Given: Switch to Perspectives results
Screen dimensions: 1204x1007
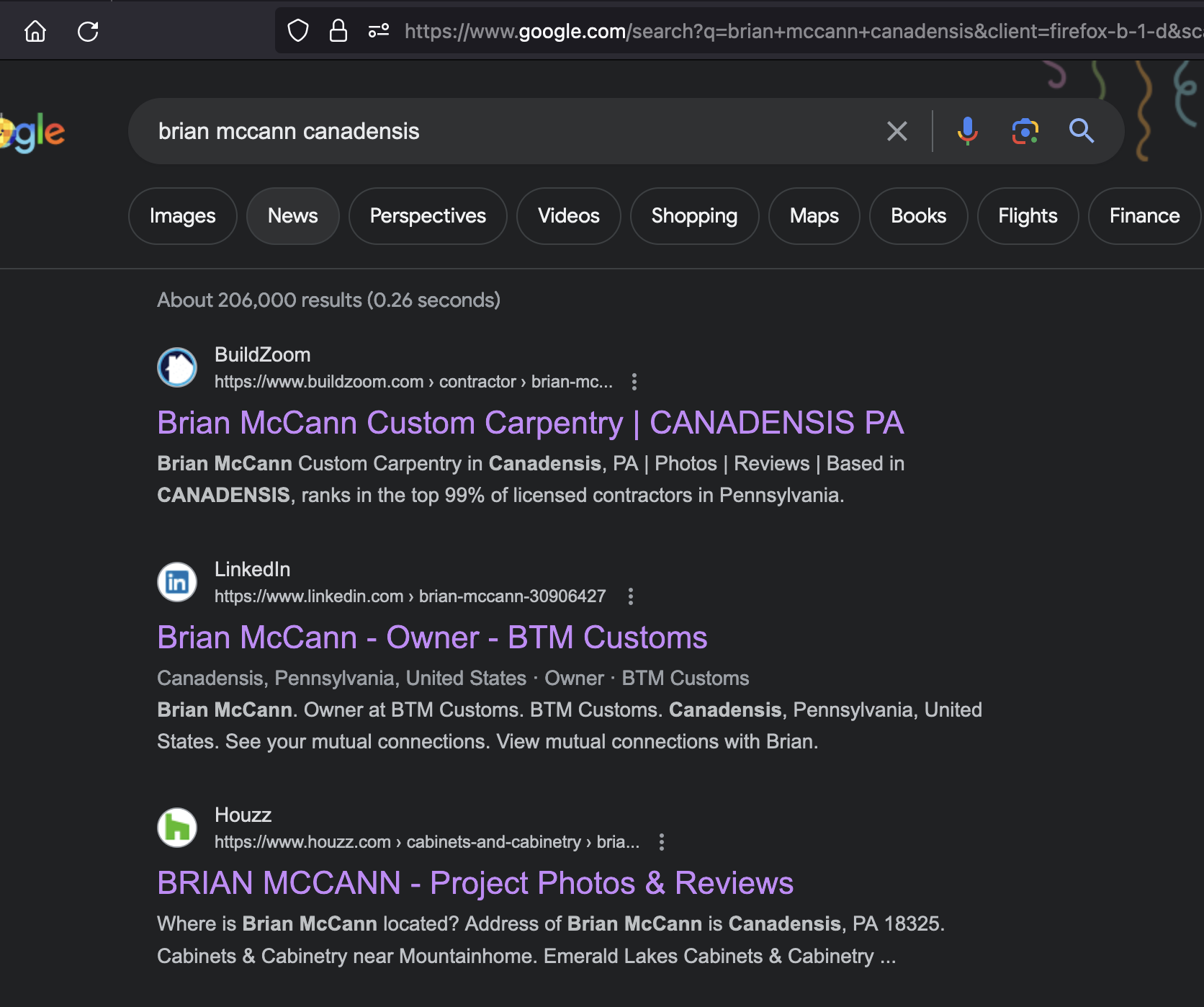Looking at the screenshot, I should pos(428,216).
